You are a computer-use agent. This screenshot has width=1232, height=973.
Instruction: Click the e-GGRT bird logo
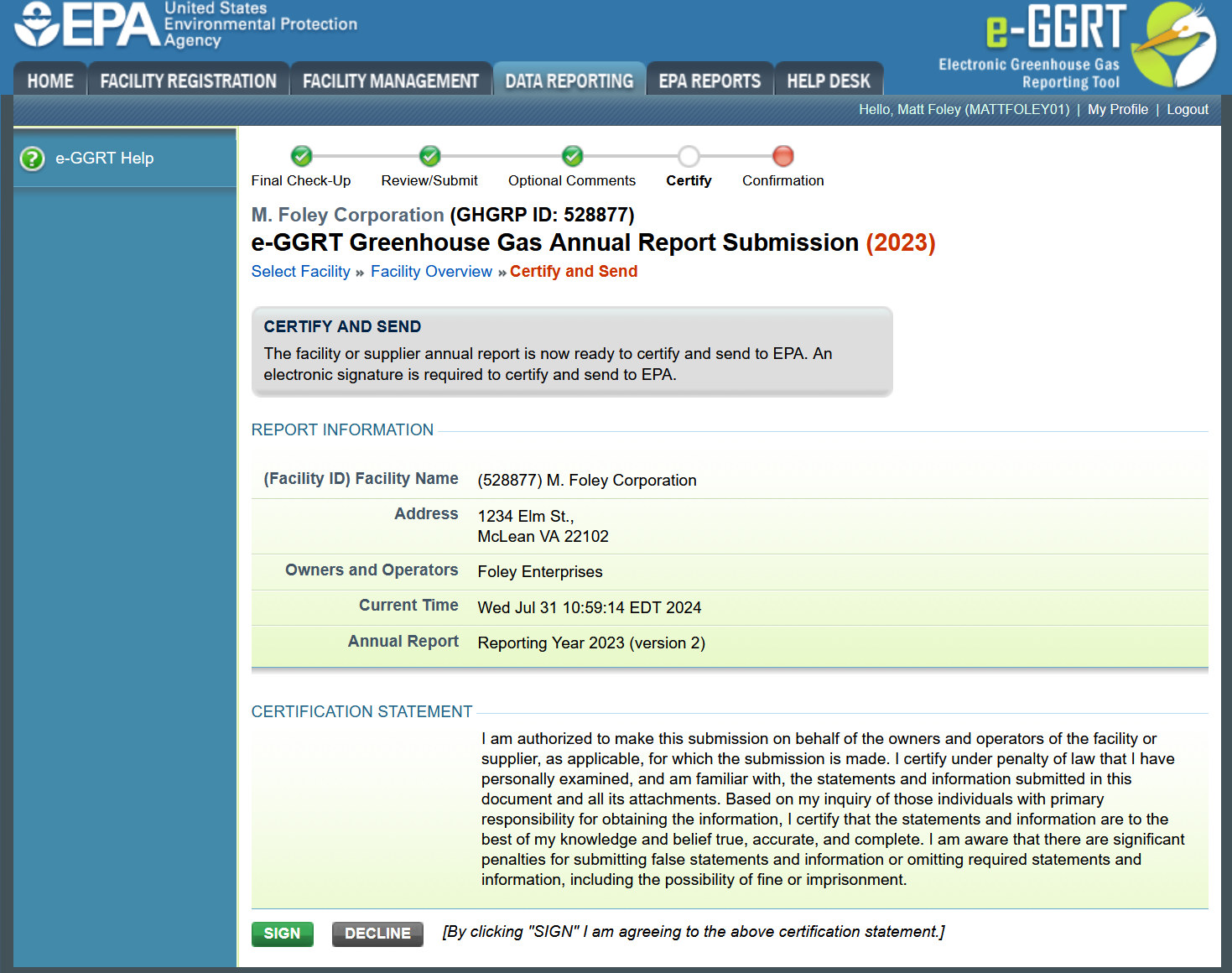pyautogui.click(x=1173, y=44)
